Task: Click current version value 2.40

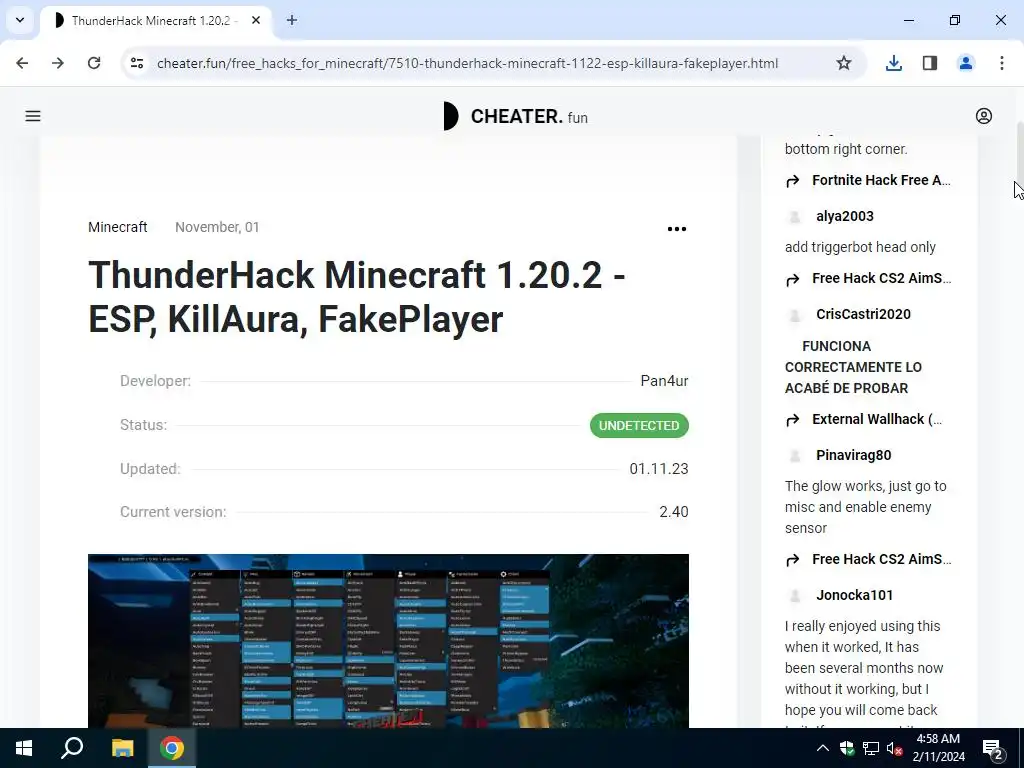Action: pyautogui.click(x=673, y=512)
